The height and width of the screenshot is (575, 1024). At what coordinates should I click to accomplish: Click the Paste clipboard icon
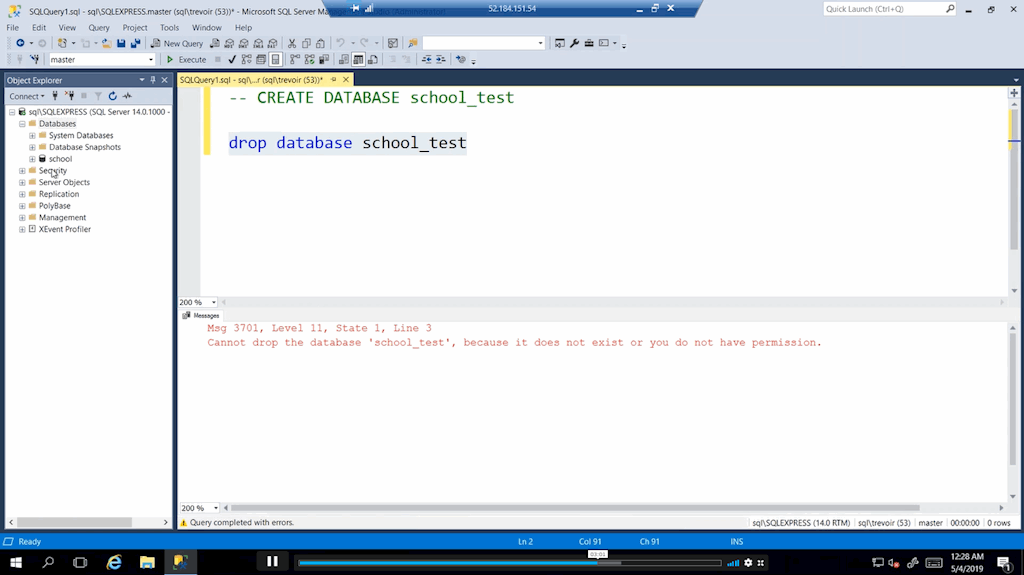[321, 43]
